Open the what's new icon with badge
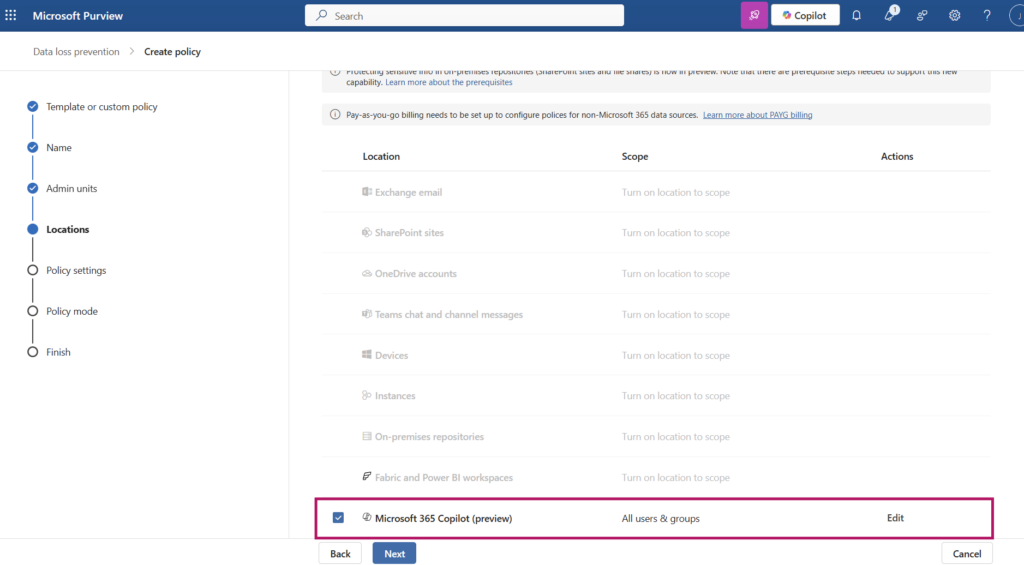The height and width of the screenshot is (565, 1024). (890, 14)
